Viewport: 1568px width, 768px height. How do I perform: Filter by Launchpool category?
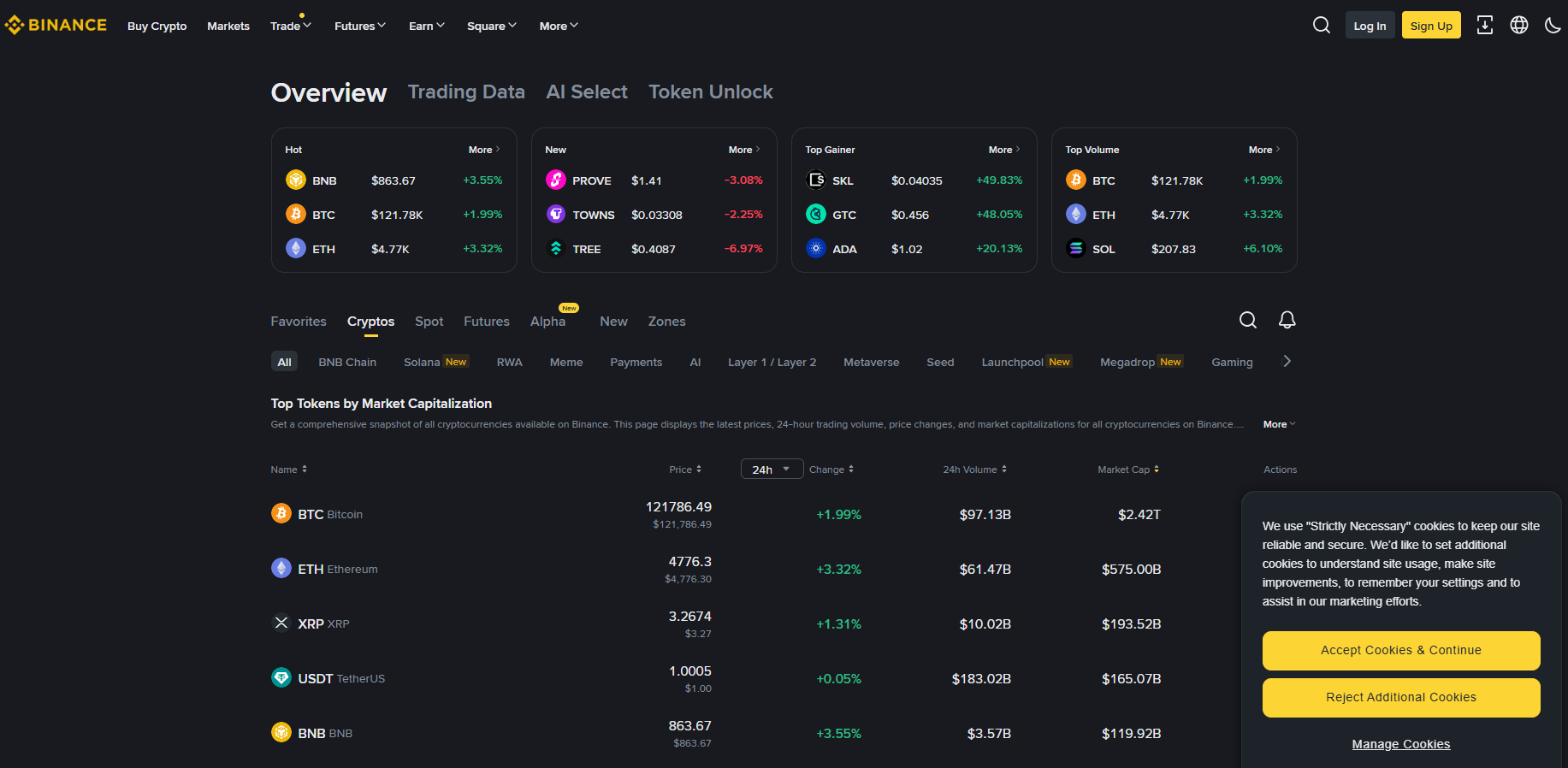[x=1026, y=362]
